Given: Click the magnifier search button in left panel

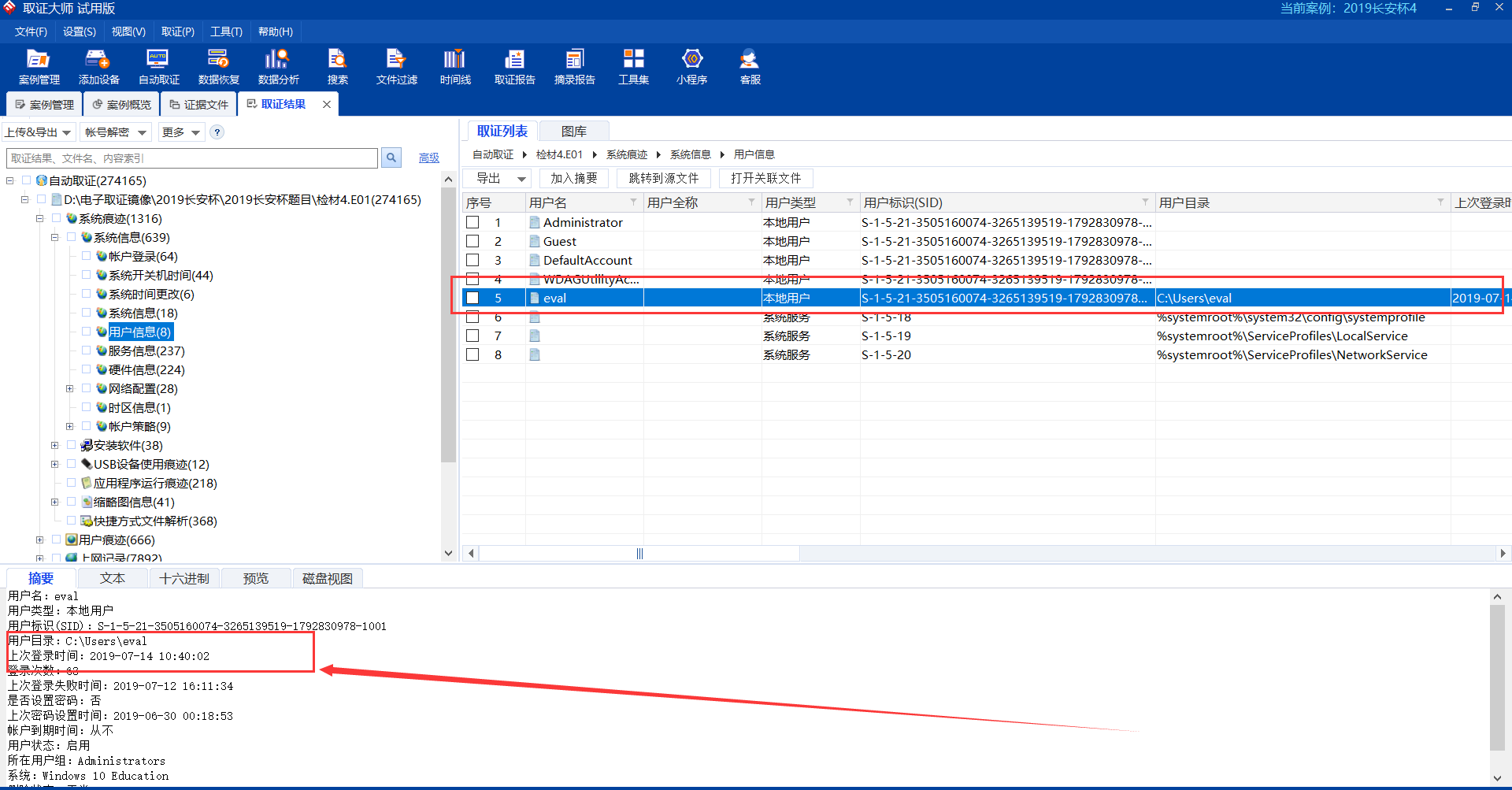Looking at the screenshot, I should click(x=391, y=158).
